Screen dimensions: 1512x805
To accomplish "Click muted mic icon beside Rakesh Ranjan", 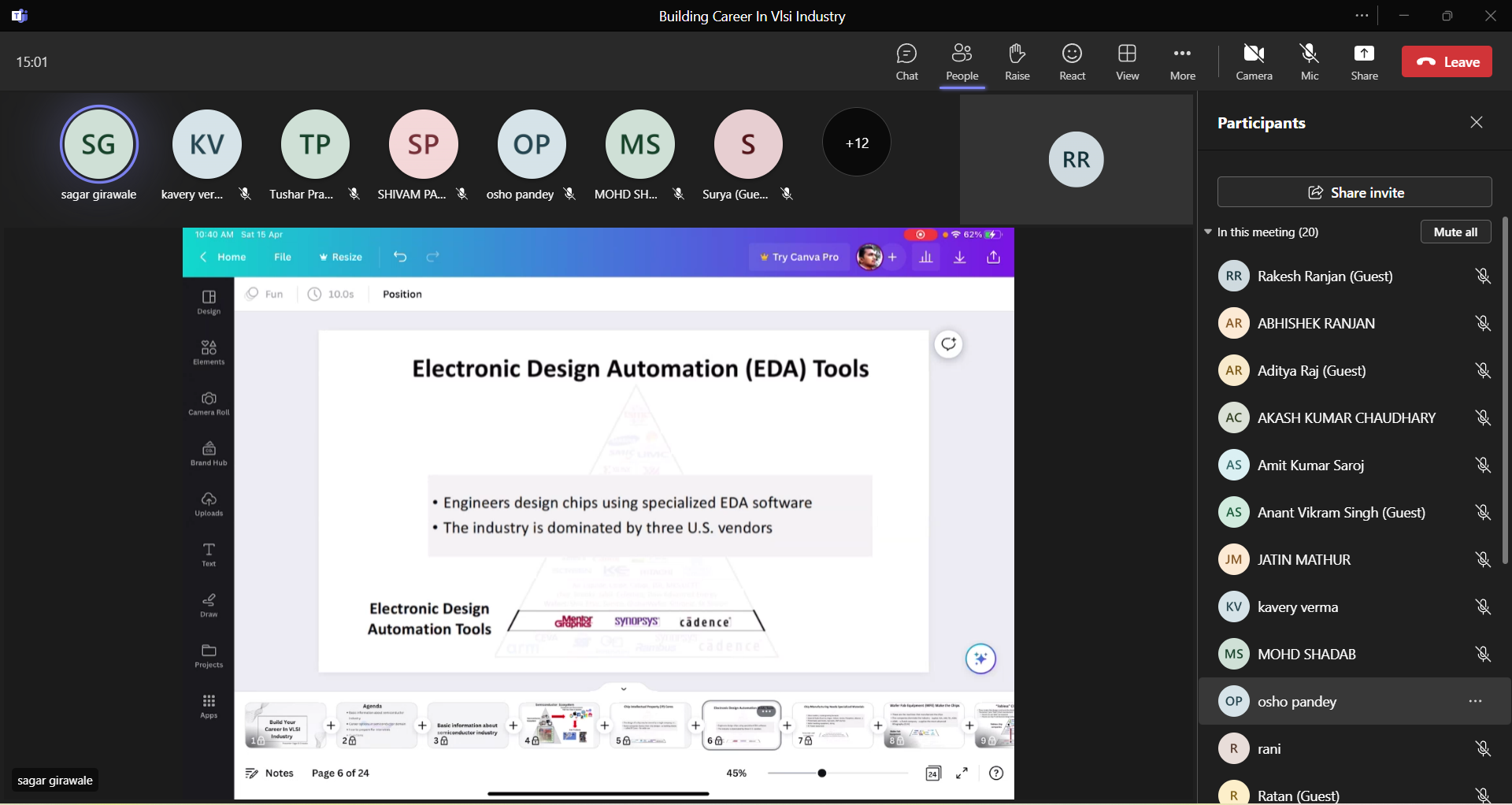I will (x=1482, y=276).
